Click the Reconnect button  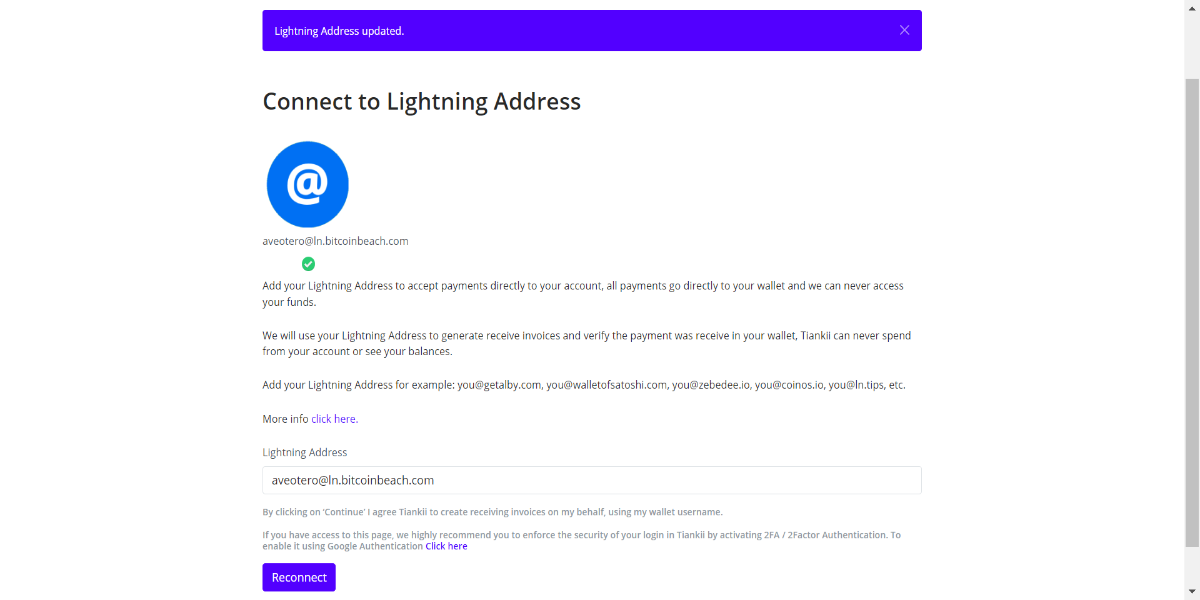click(299, 577)
